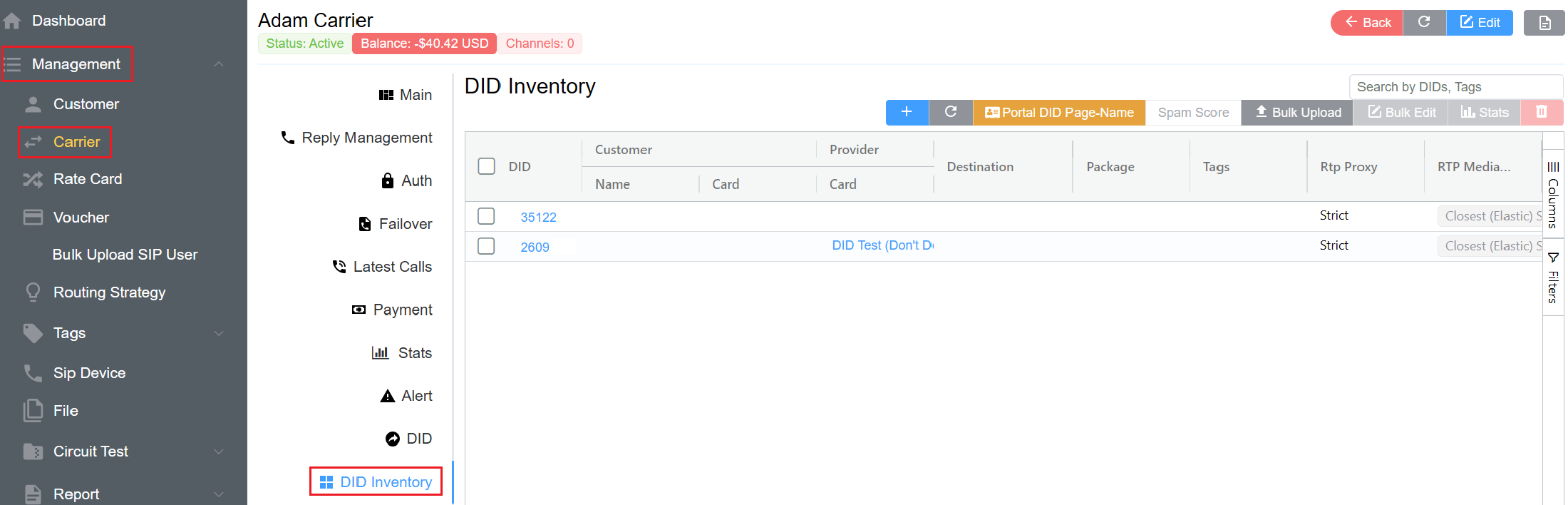Click the blue plus add DID button
Viewport: 1568px width, 505px height.
pos(907,112)
